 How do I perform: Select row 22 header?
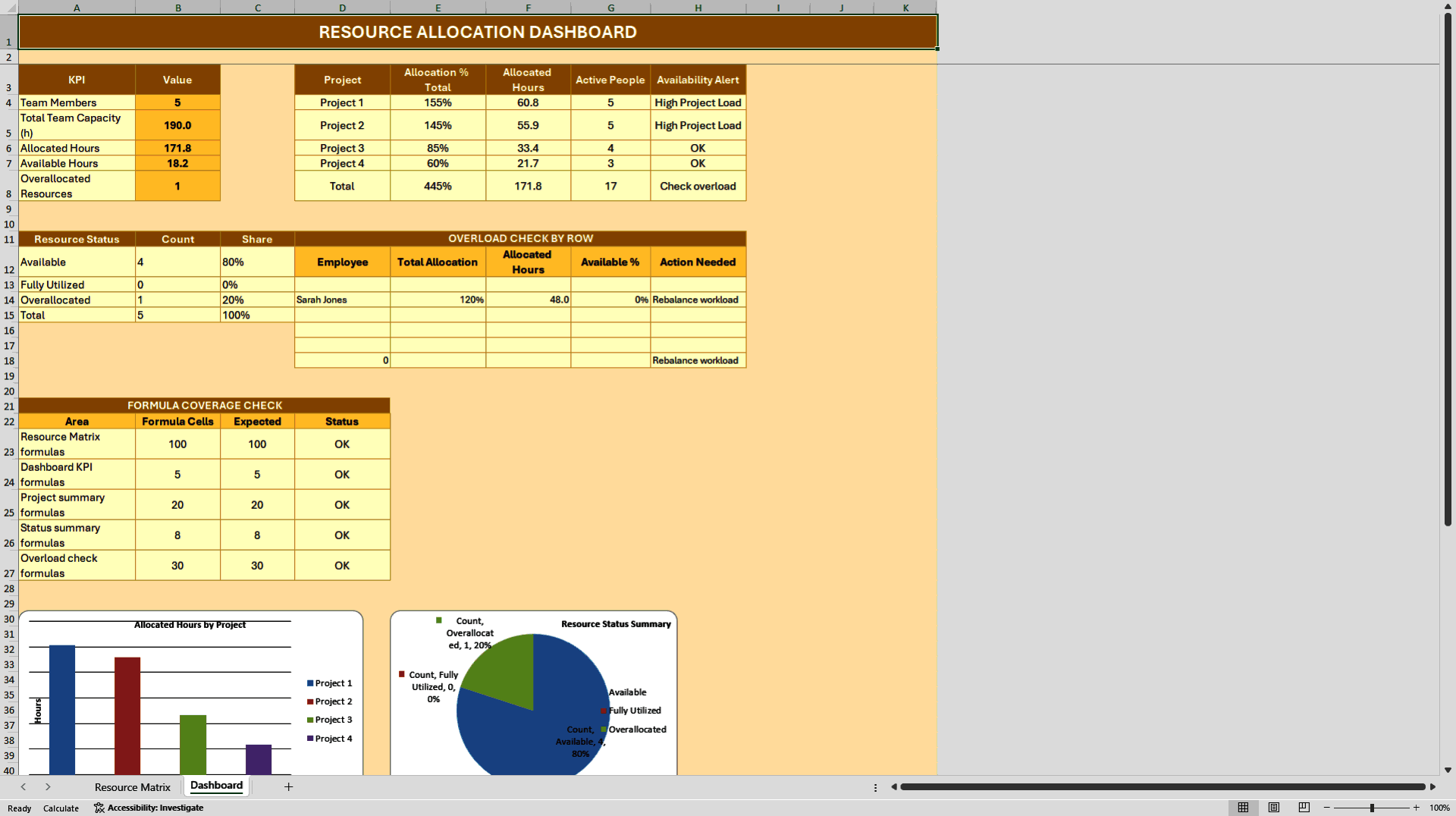(x=9, y=421)
